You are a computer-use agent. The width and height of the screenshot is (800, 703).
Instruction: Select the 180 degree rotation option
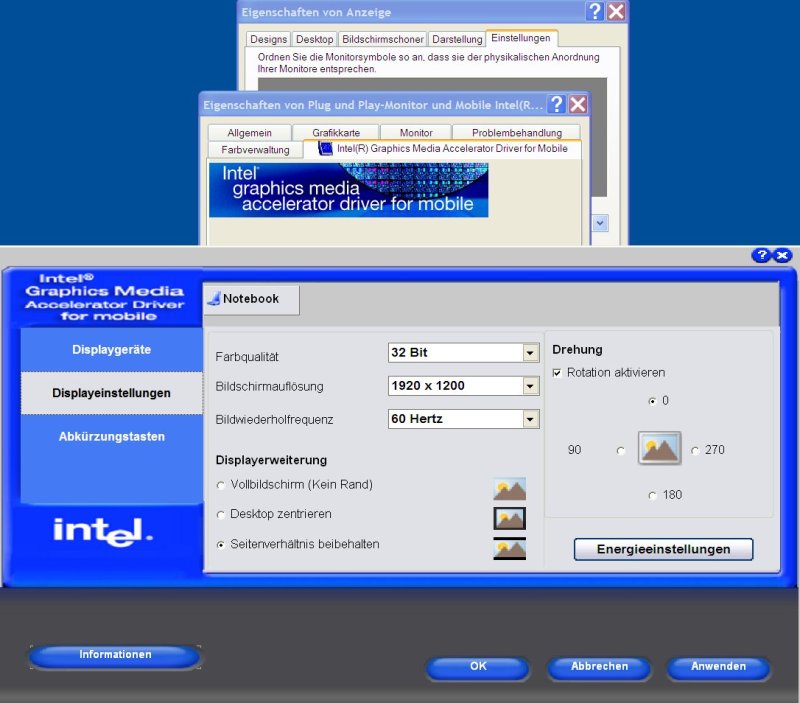(652, 495)
